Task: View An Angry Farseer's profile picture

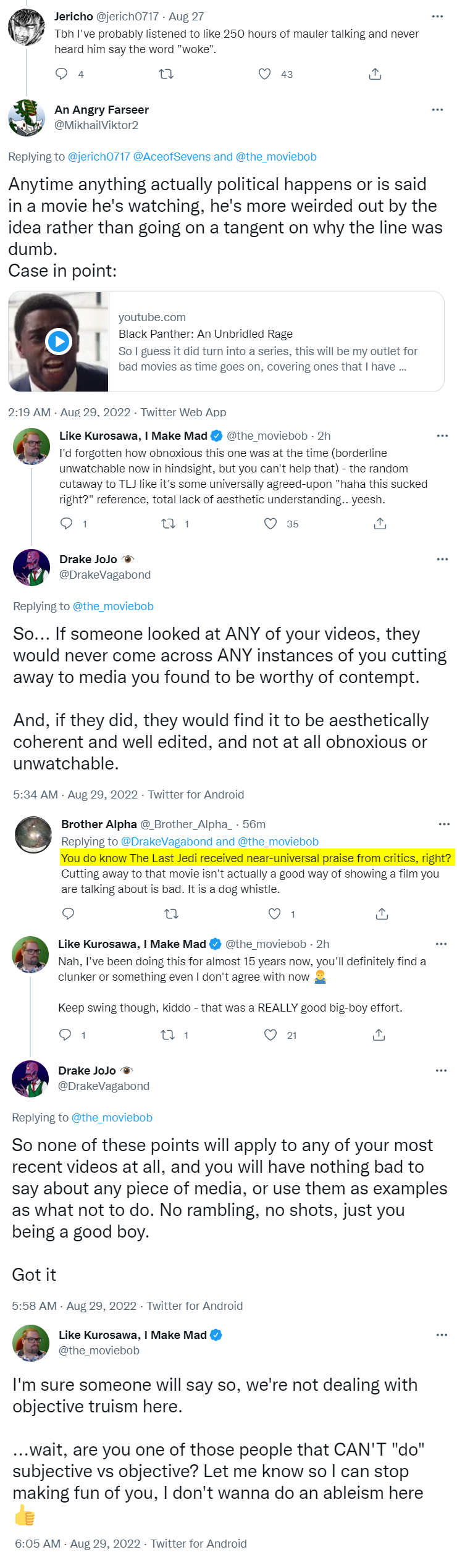Action: 27,117
